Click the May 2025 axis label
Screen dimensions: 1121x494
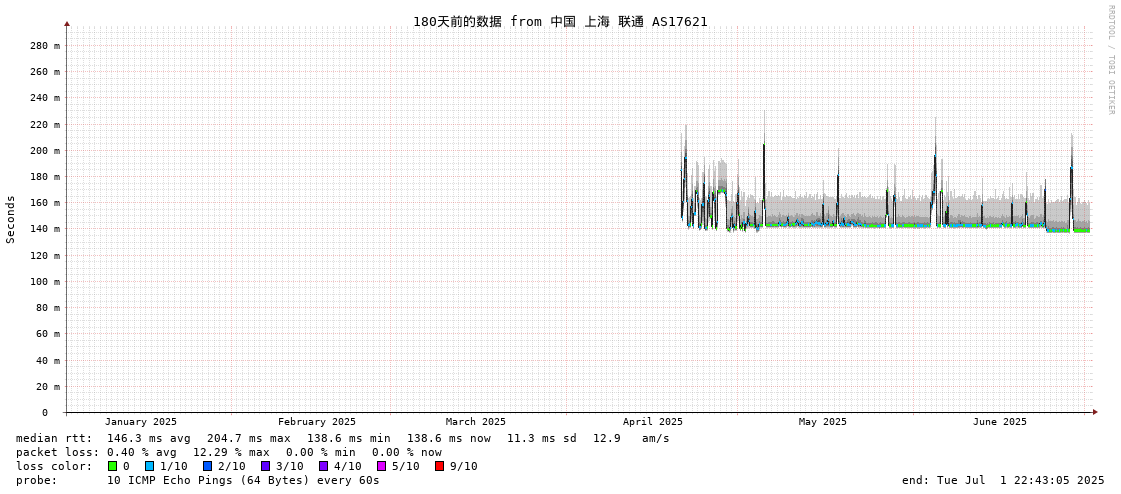pyautogui.click(x=822, y=422)
